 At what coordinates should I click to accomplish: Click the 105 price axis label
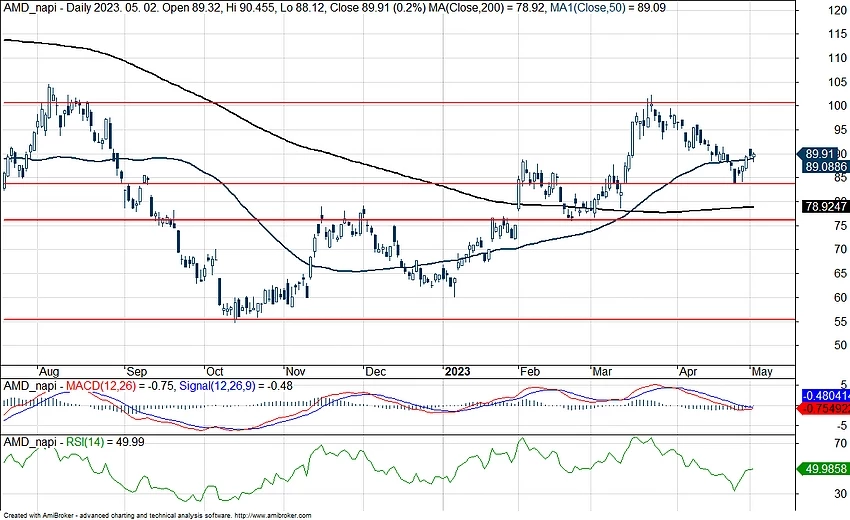coord(838,82)
